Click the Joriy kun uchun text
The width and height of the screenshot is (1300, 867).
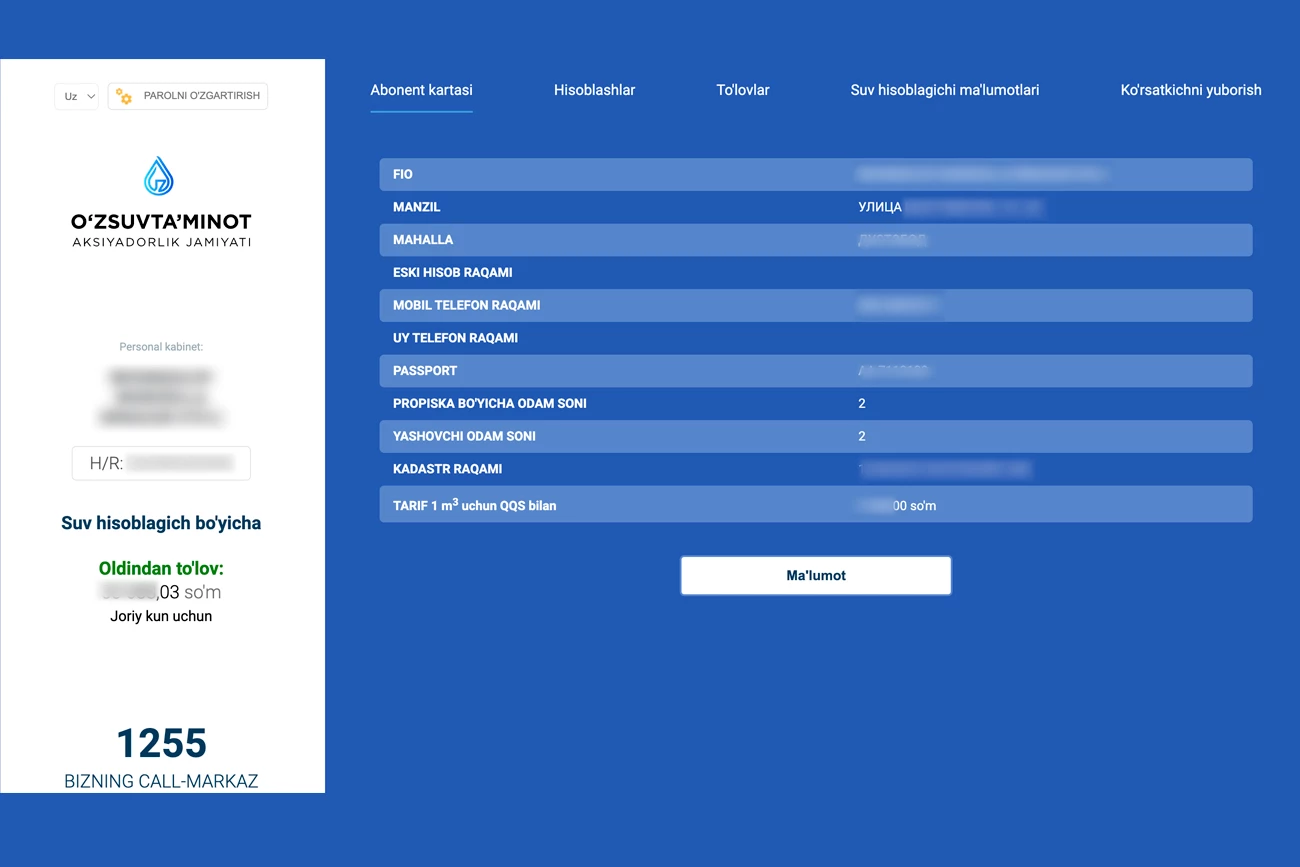[161, 616]
